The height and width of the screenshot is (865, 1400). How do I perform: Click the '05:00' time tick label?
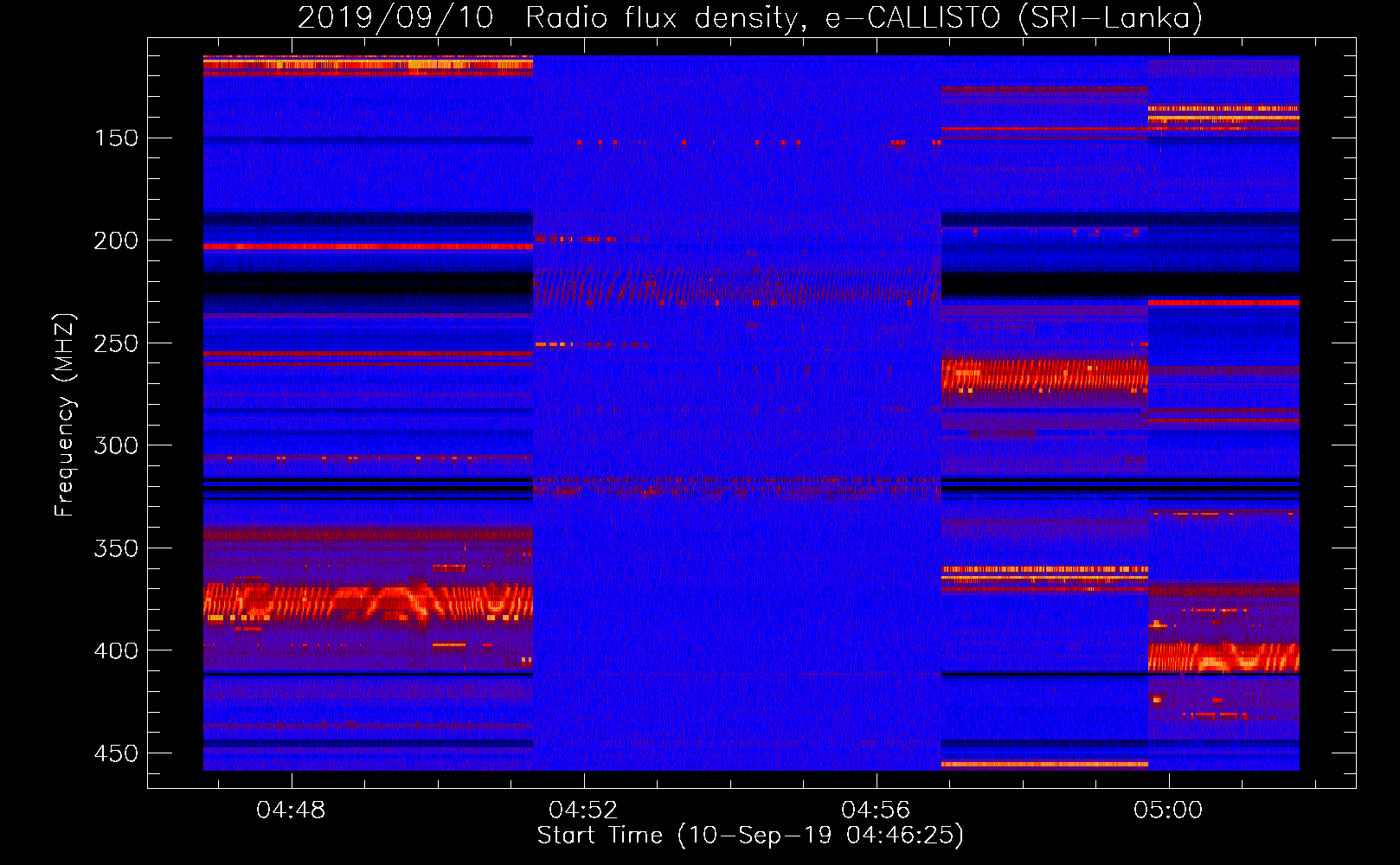pos(1168,810)
